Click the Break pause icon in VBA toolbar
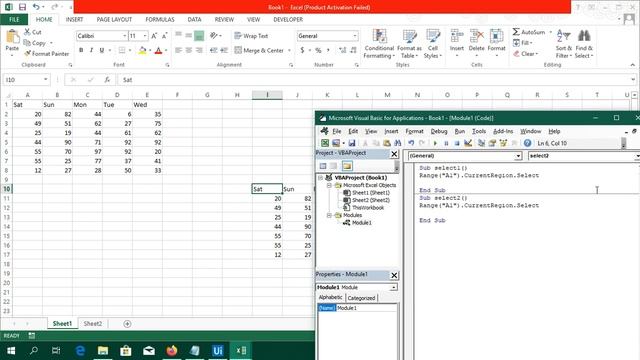Screen dimensions: 640x360 [446, 143]
